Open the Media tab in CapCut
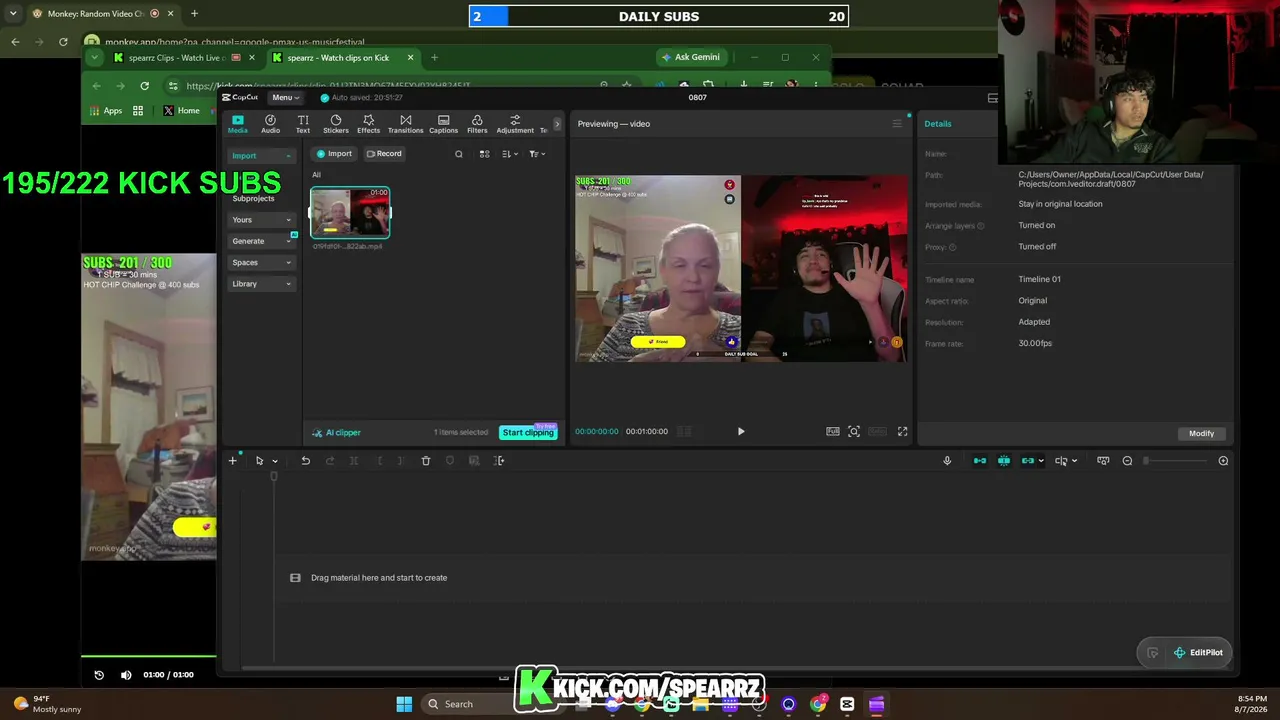The width and height of the screenshot is (1280, 720). (x=237, y=124)
